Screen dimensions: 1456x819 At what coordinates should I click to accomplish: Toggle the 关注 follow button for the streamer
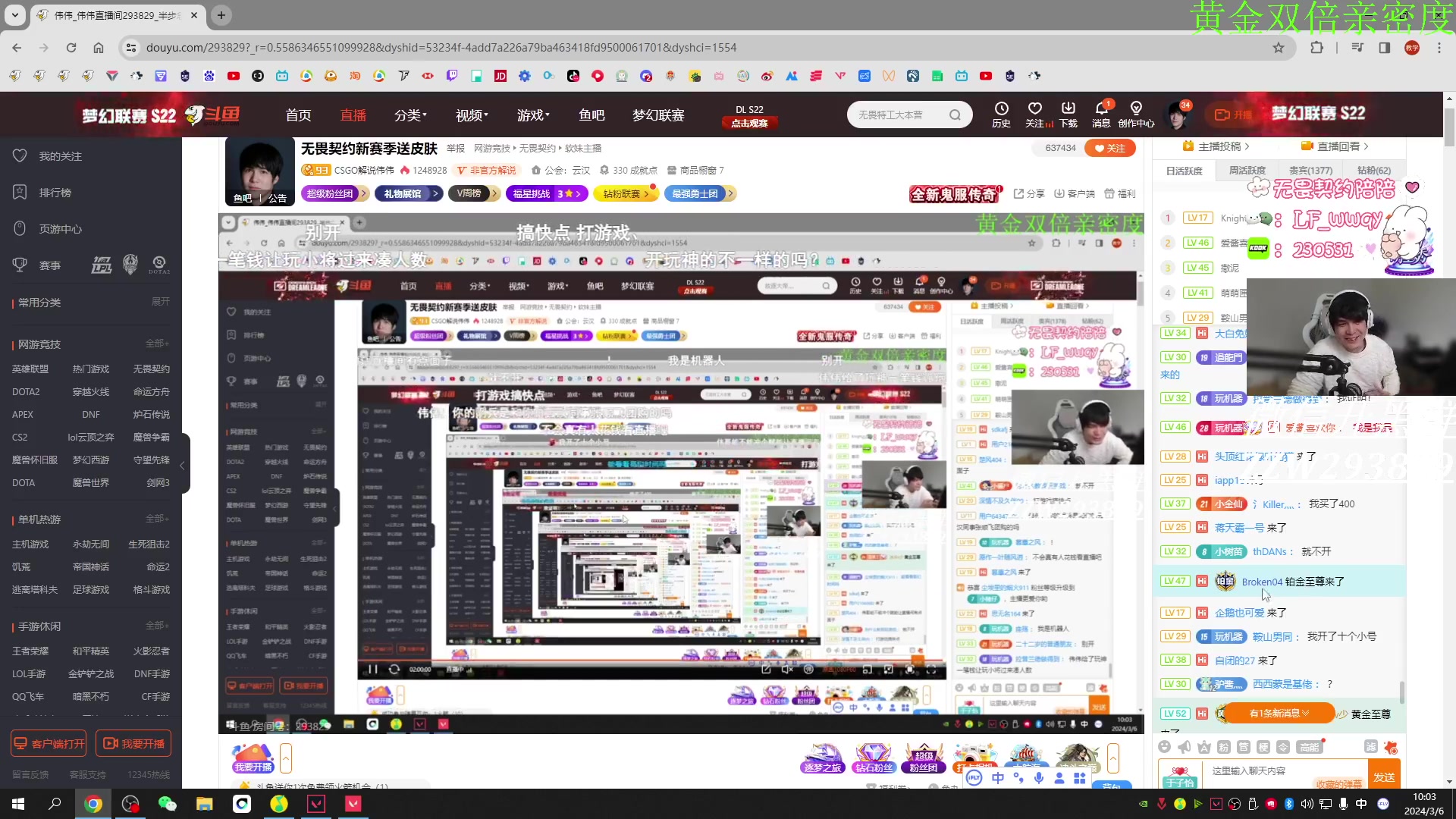click(x=1109, y=148)
